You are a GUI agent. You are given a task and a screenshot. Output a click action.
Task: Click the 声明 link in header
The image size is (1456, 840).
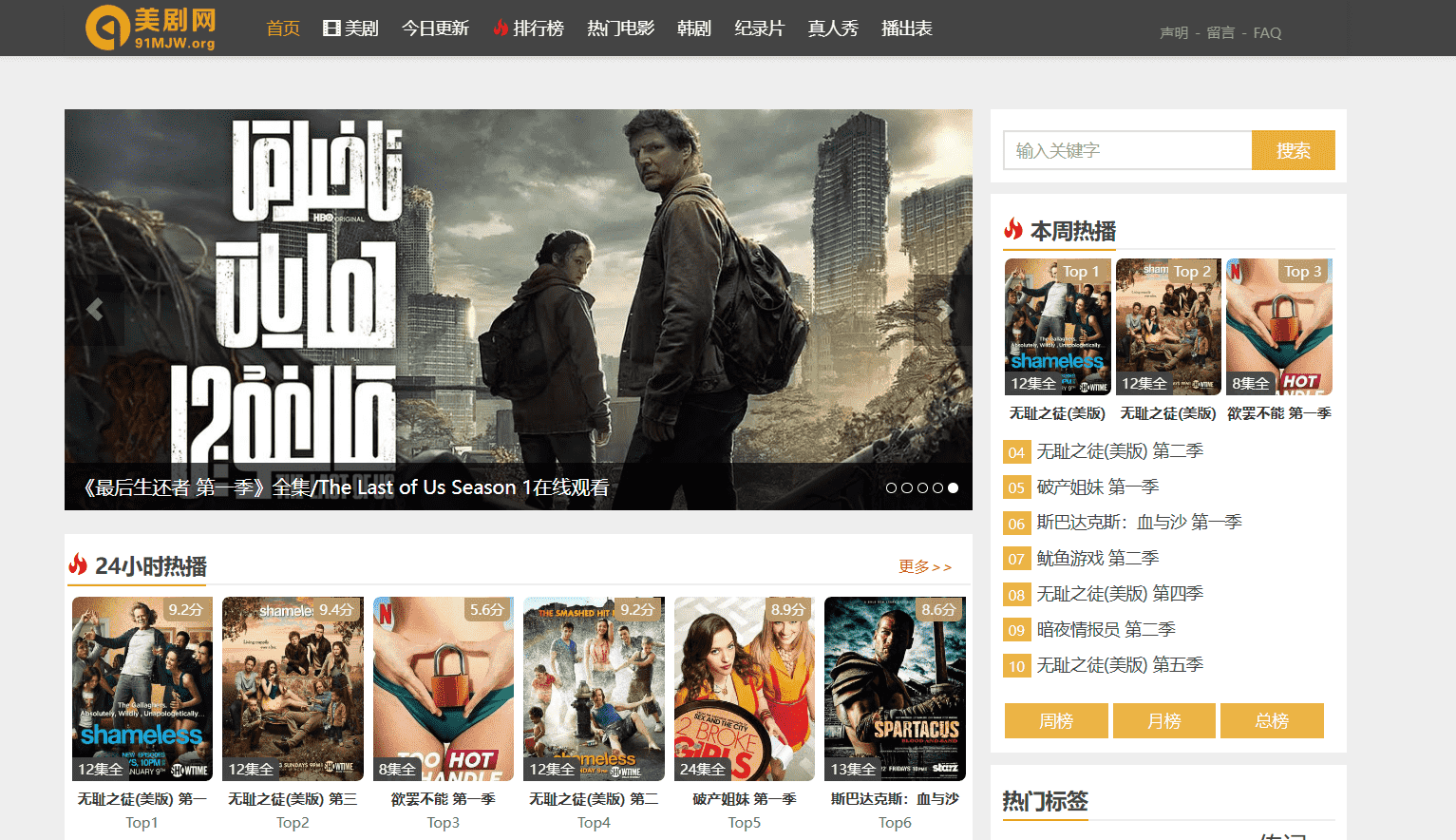[x=1174, y=33]
